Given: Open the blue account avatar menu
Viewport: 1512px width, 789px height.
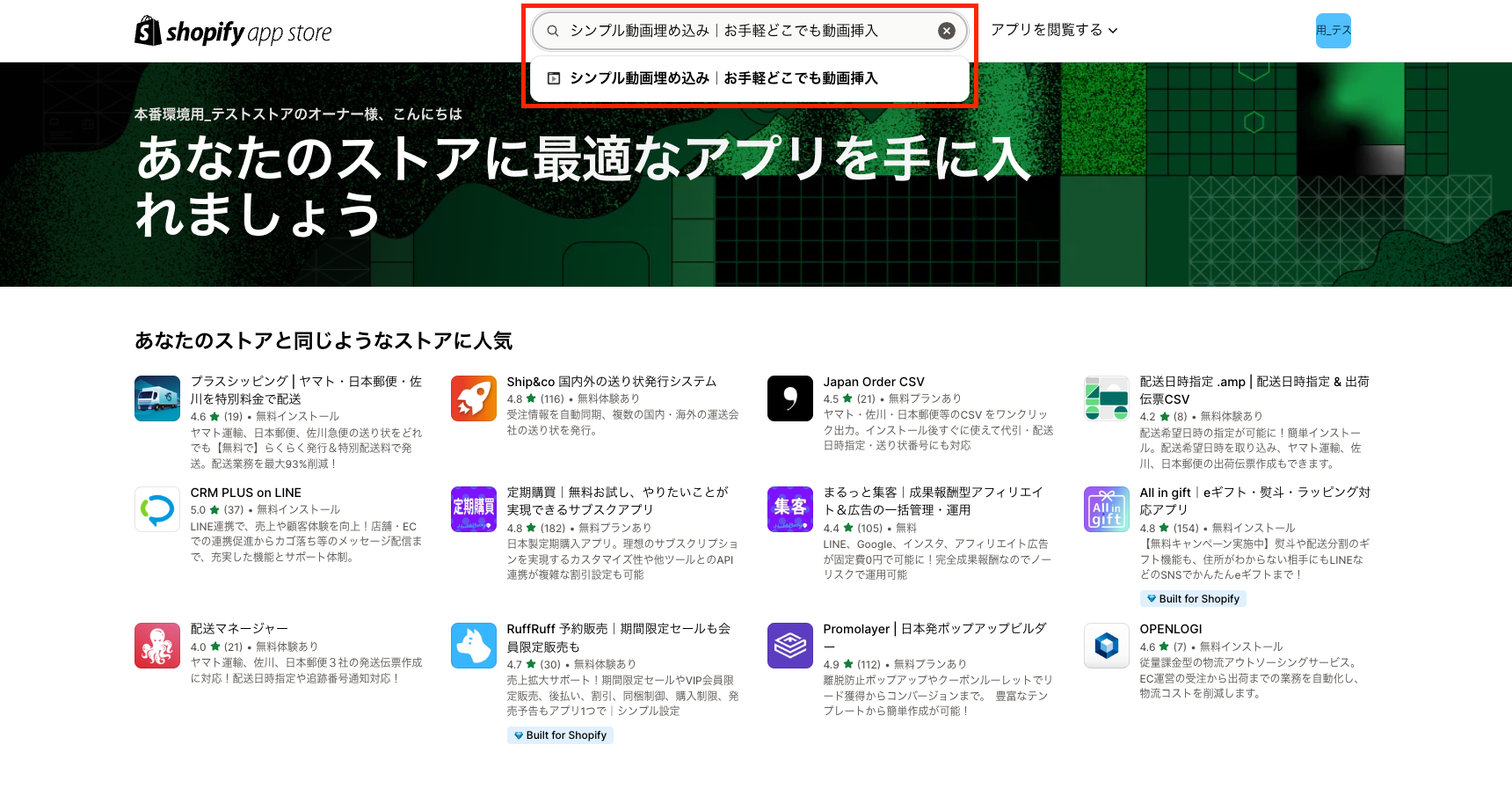Looking at the screenshot, I should coord(1333,31).
